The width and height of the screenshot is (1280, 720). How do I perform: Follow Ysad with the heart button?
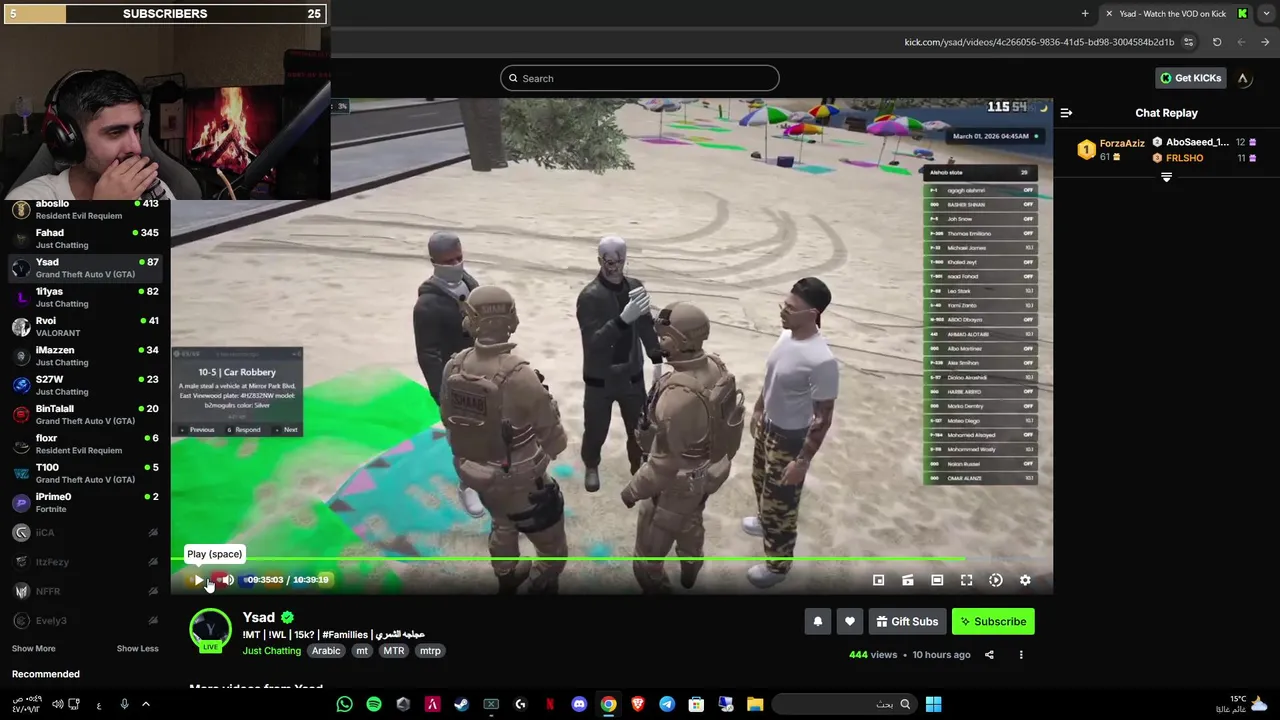pos(850,621)
